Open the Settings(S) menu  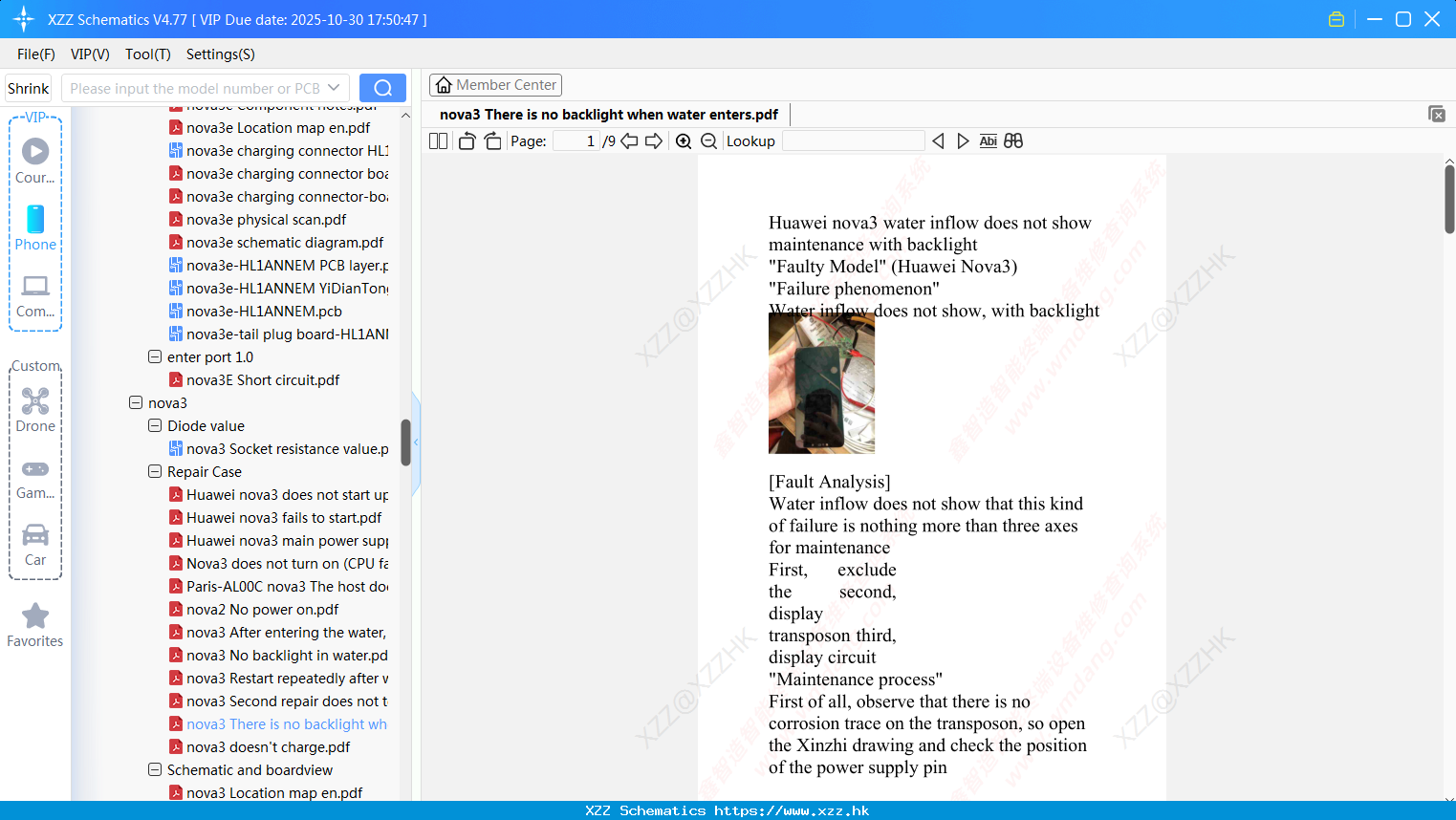pyautogui.click(x=221, y=54)
